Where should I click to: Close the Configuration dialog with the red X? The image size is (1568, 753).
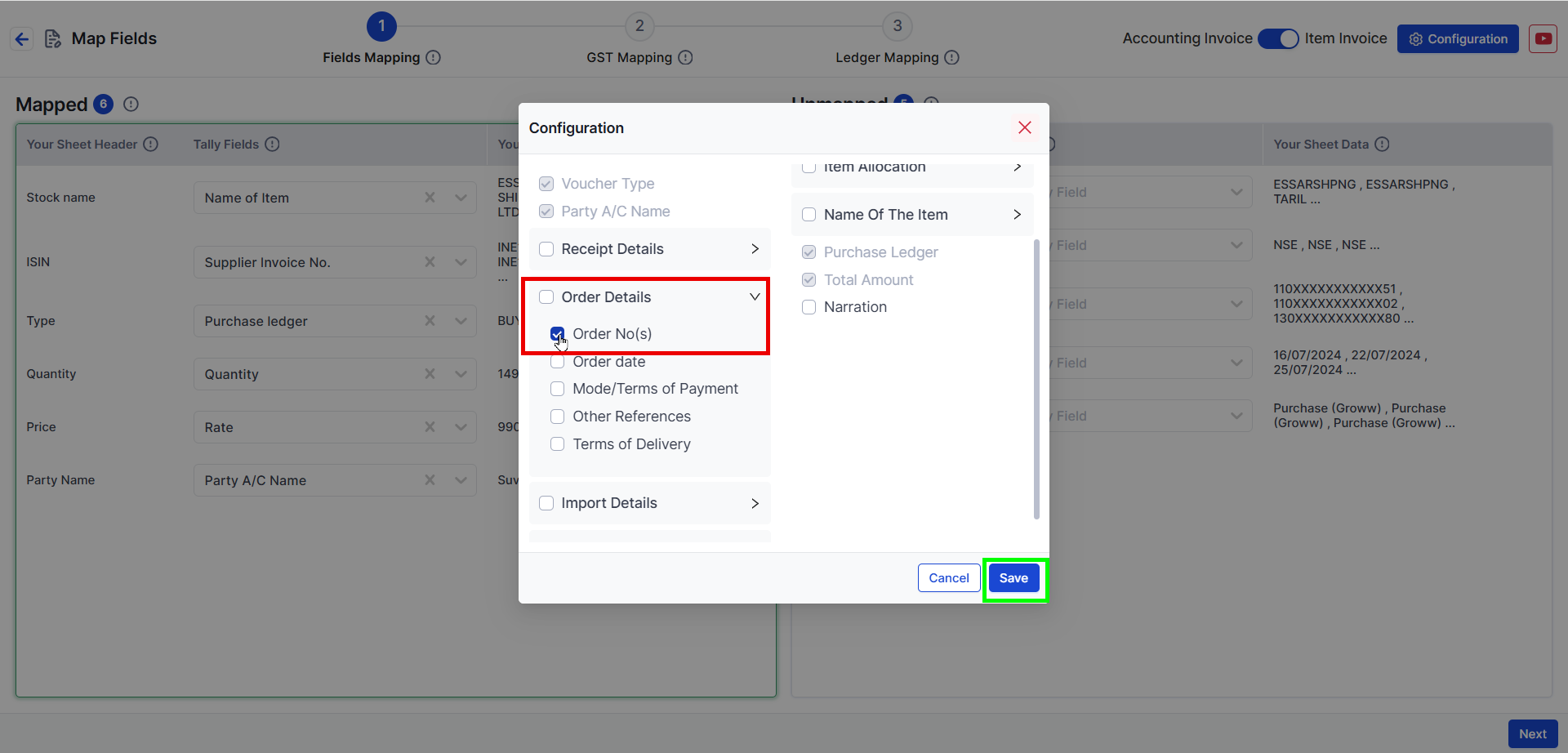coord(1024,127)
